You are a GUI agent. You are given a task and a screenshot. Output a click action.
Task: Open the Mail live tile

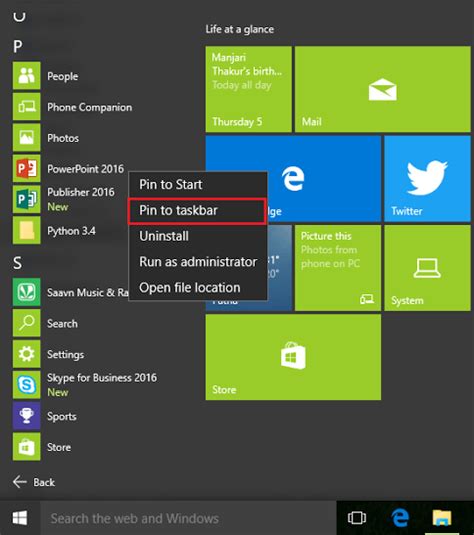tap(383, 89)
